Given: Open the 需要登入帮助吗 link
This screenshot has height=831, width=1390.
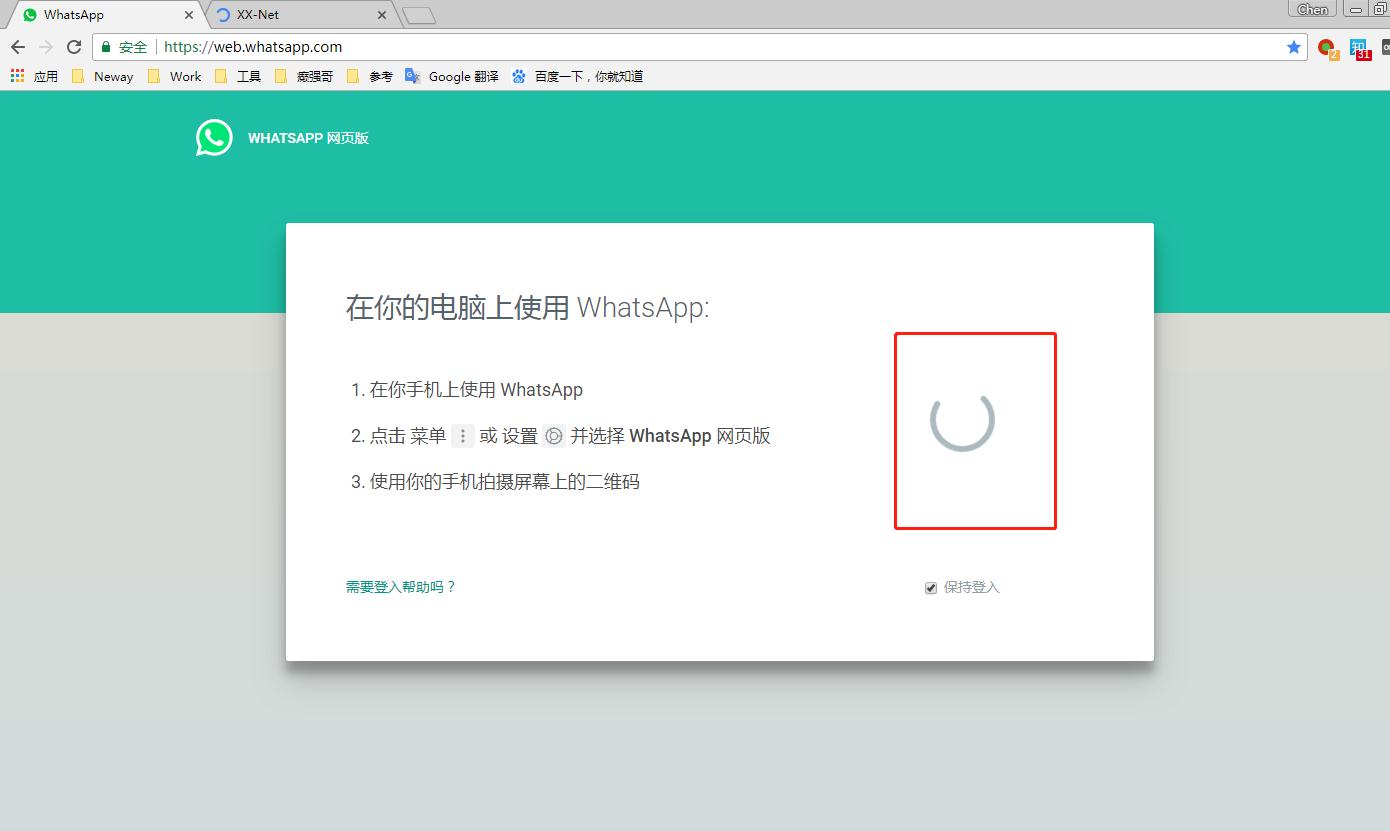Looking at the screenshot, I should pos(400,587).
